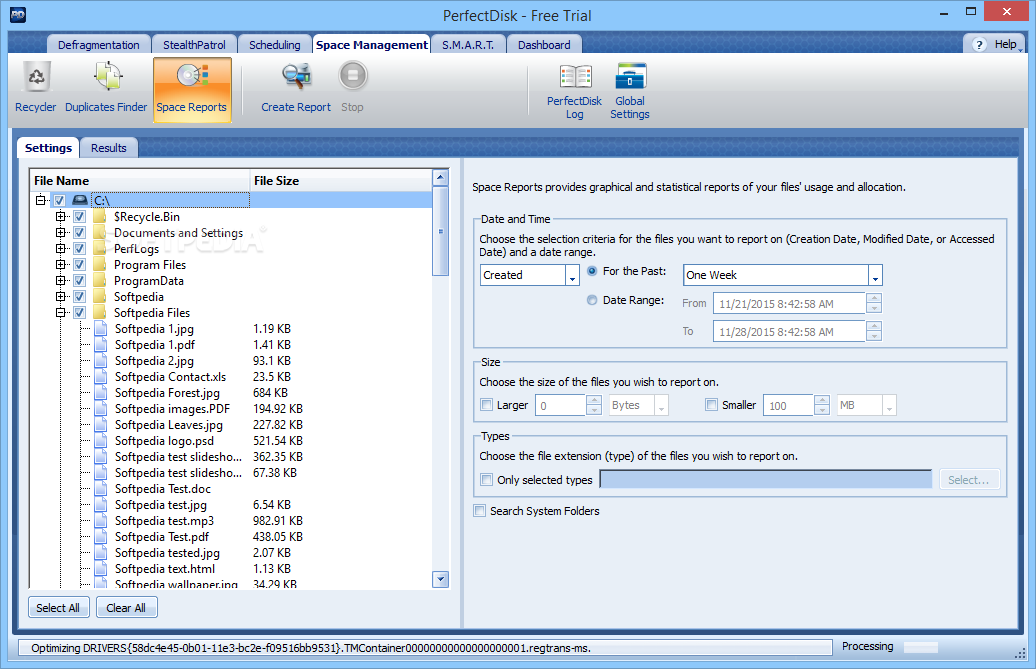
Task: Click the Softpedia 1.jpg file icon
Action: (100, 328)
